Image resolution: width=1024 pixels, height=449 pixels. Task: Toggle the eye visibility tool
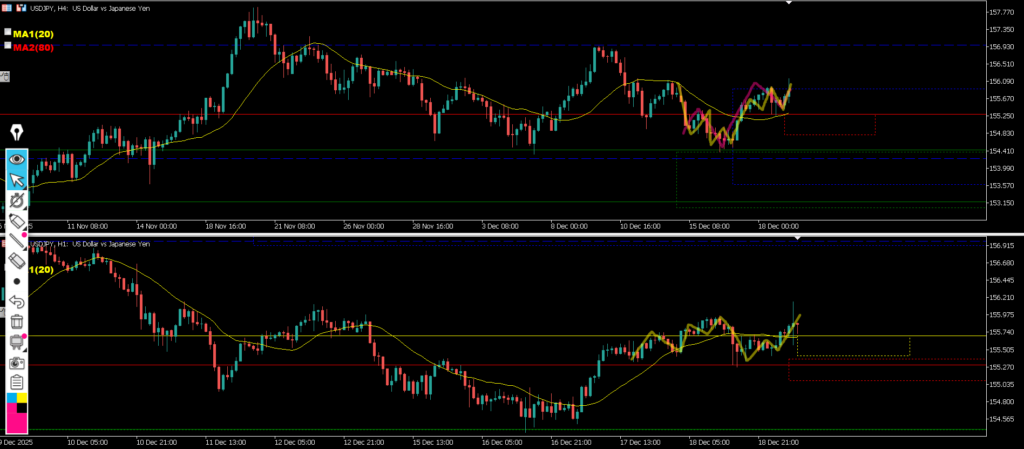pos(17,159)
